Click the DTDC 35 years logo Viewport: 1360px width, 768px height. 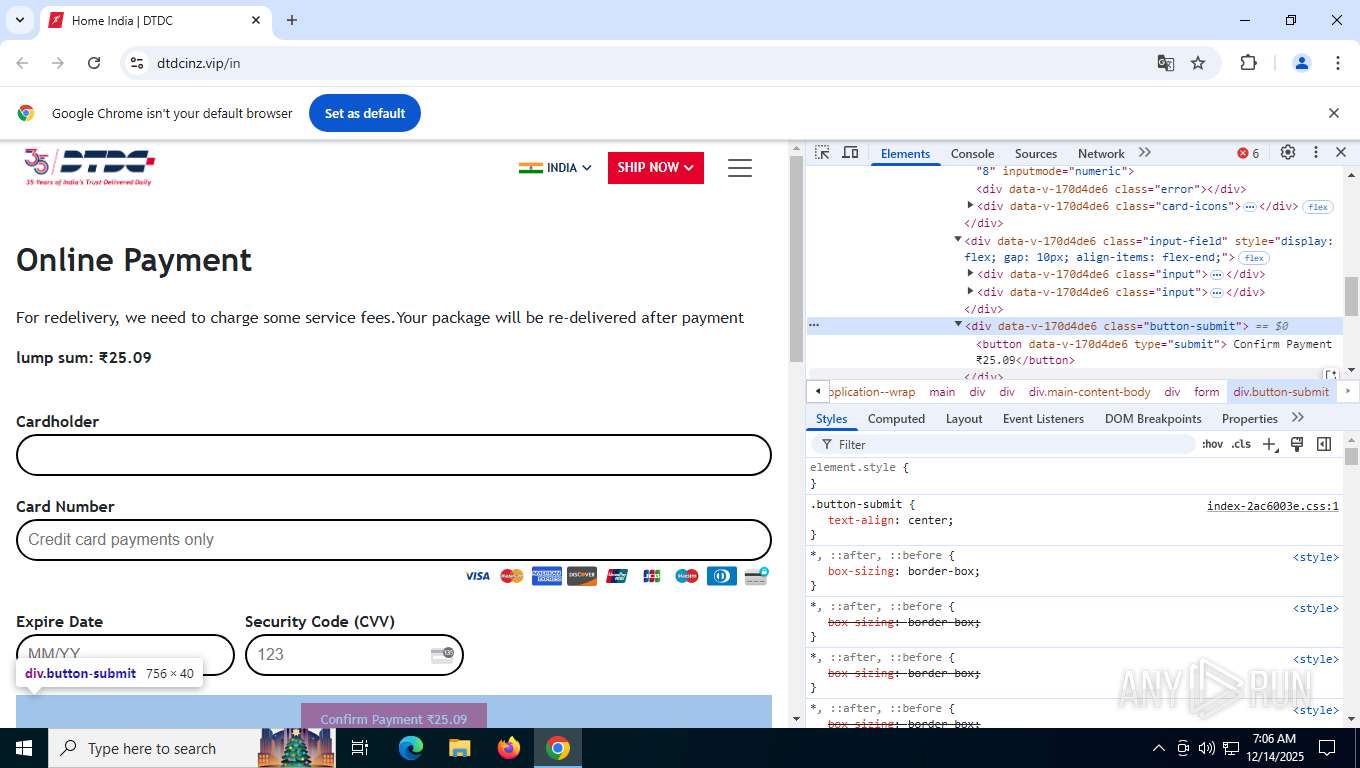(90, 167)
